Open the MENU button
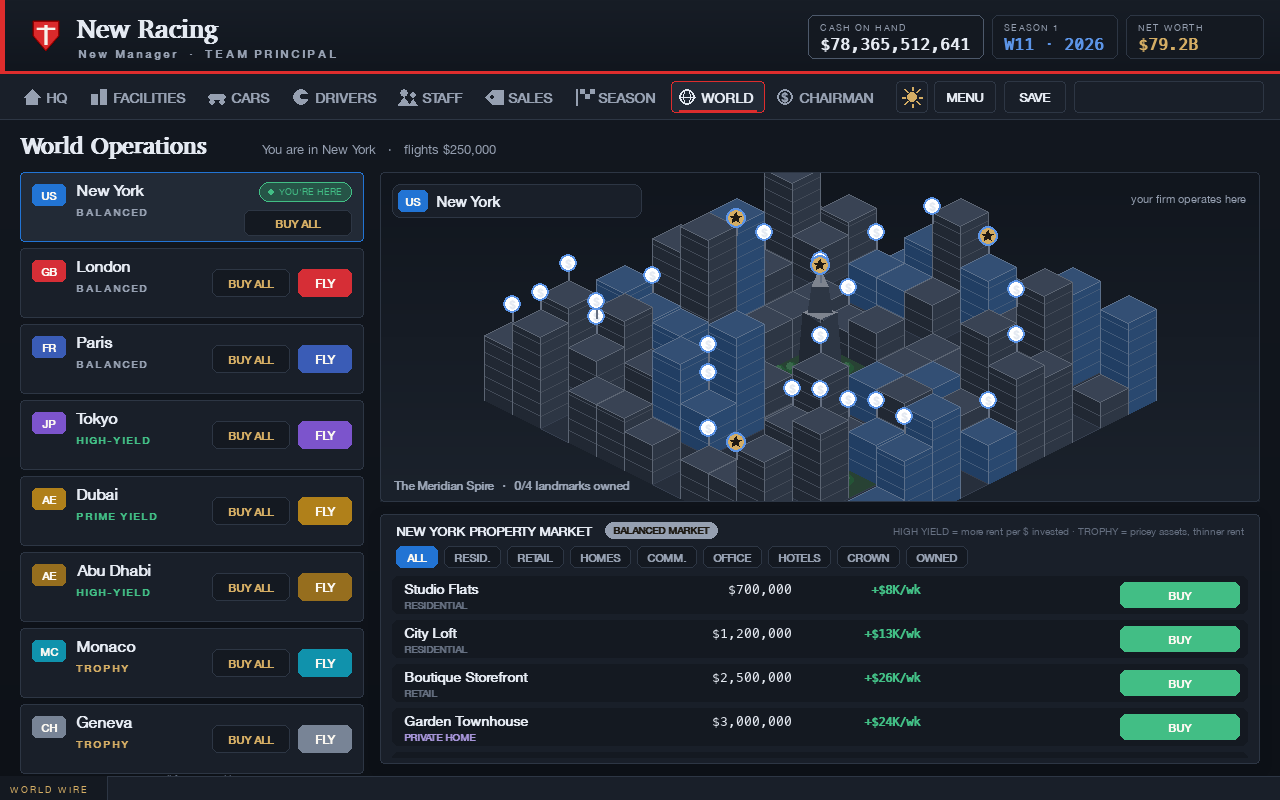Image resolution: width=1280 pixels, height=800 pixels. pyautogui.click(x=964, y=97)
